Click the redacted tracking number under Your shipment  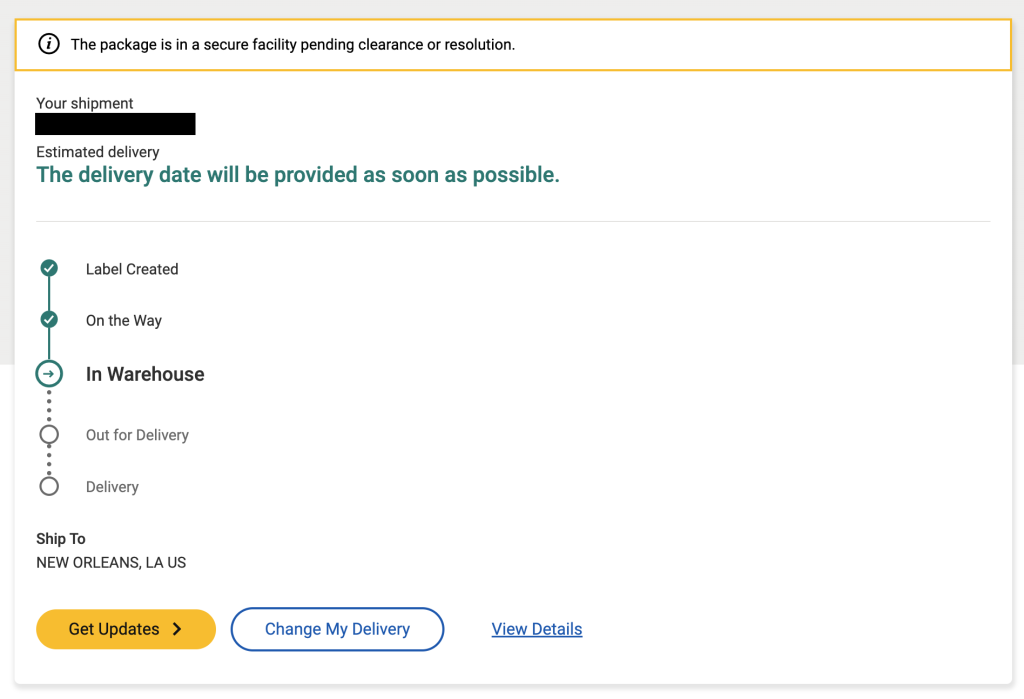click(x=116, y=124)
